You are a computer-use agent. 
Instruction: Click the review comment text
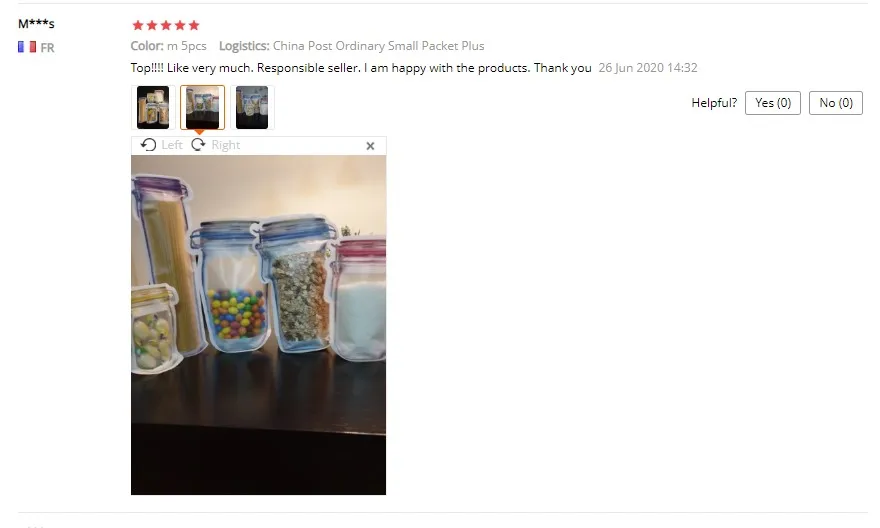point(361,68)
